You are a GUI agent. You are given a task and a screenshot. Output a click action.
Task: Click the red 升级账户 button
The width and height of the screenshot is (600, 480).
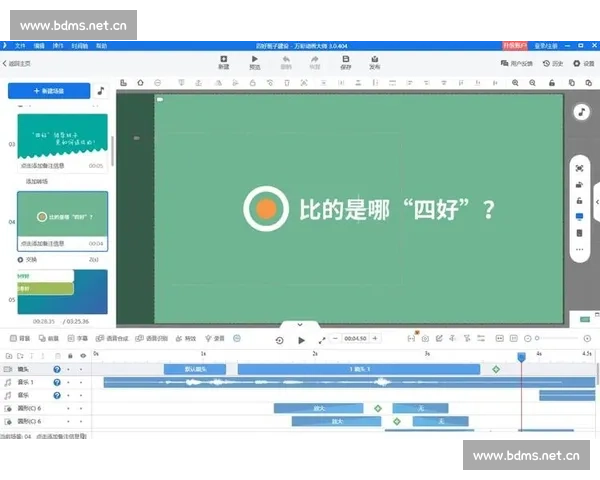click(515, 46)
